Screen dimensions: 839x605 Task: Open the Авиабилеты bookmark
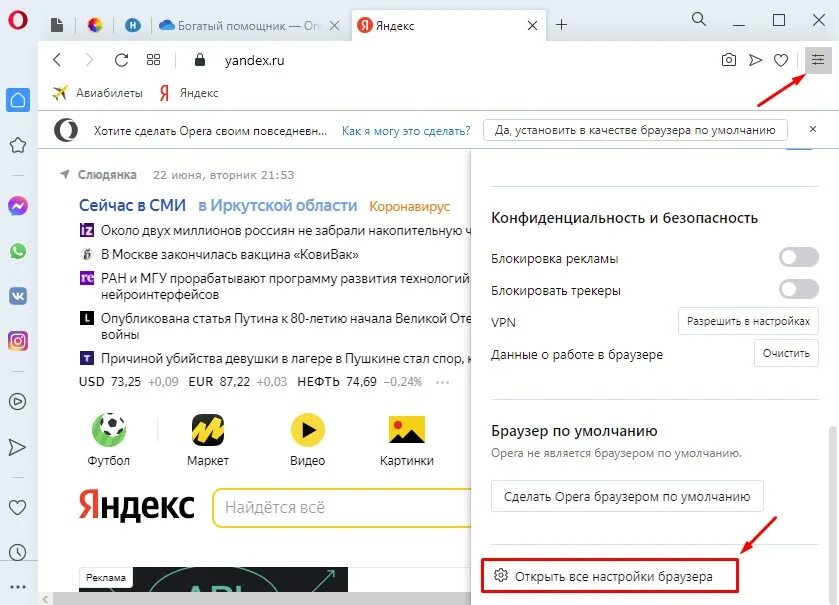pos(98,93)
